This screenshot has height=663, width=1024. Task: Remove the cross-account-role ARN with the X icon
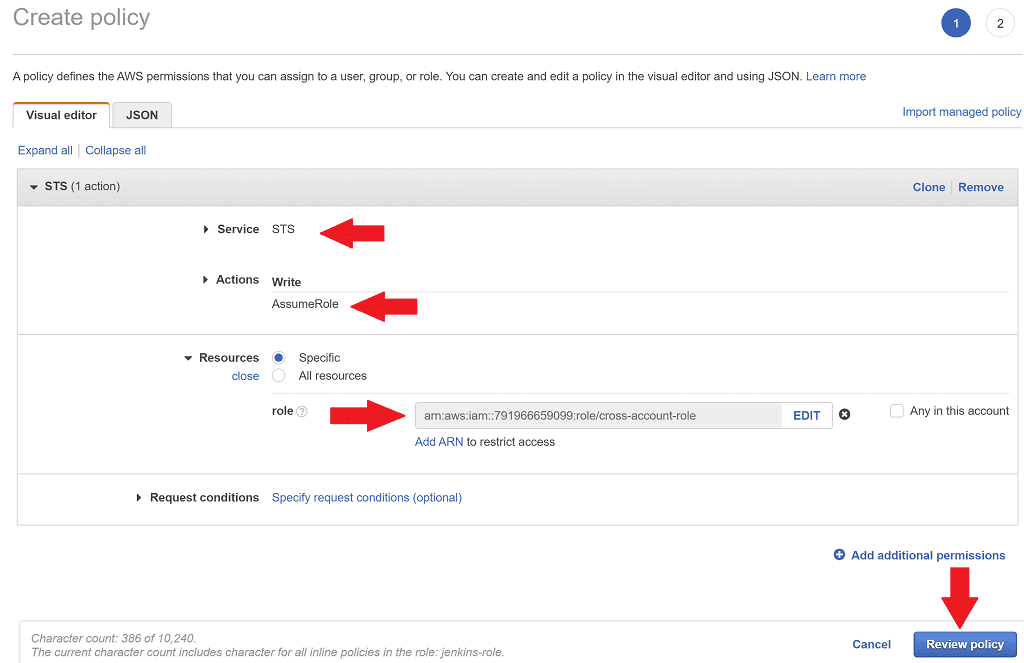[845, 414]
